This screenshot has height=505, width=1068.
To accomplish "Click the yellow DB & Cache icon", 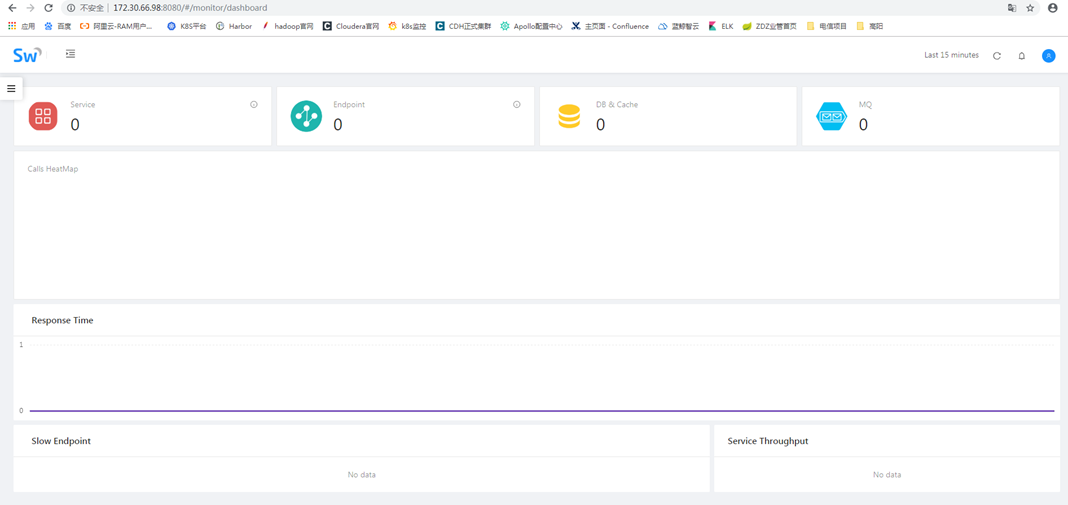I will click(x=569, y=116).
